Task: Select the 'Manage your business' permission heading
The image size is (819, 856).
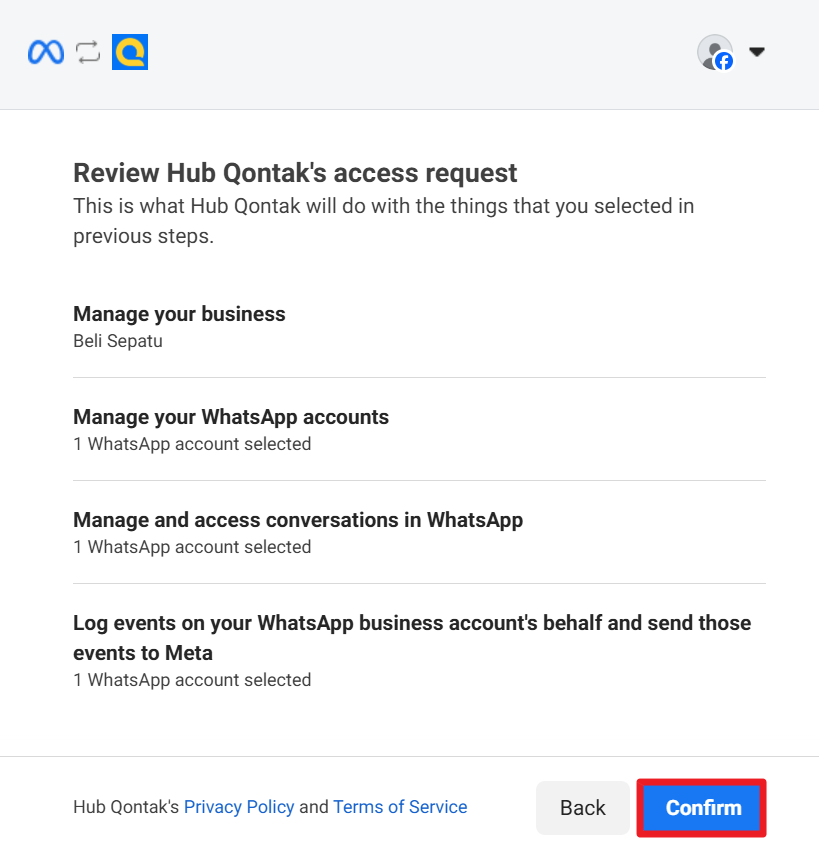Action: coord(179,314)
